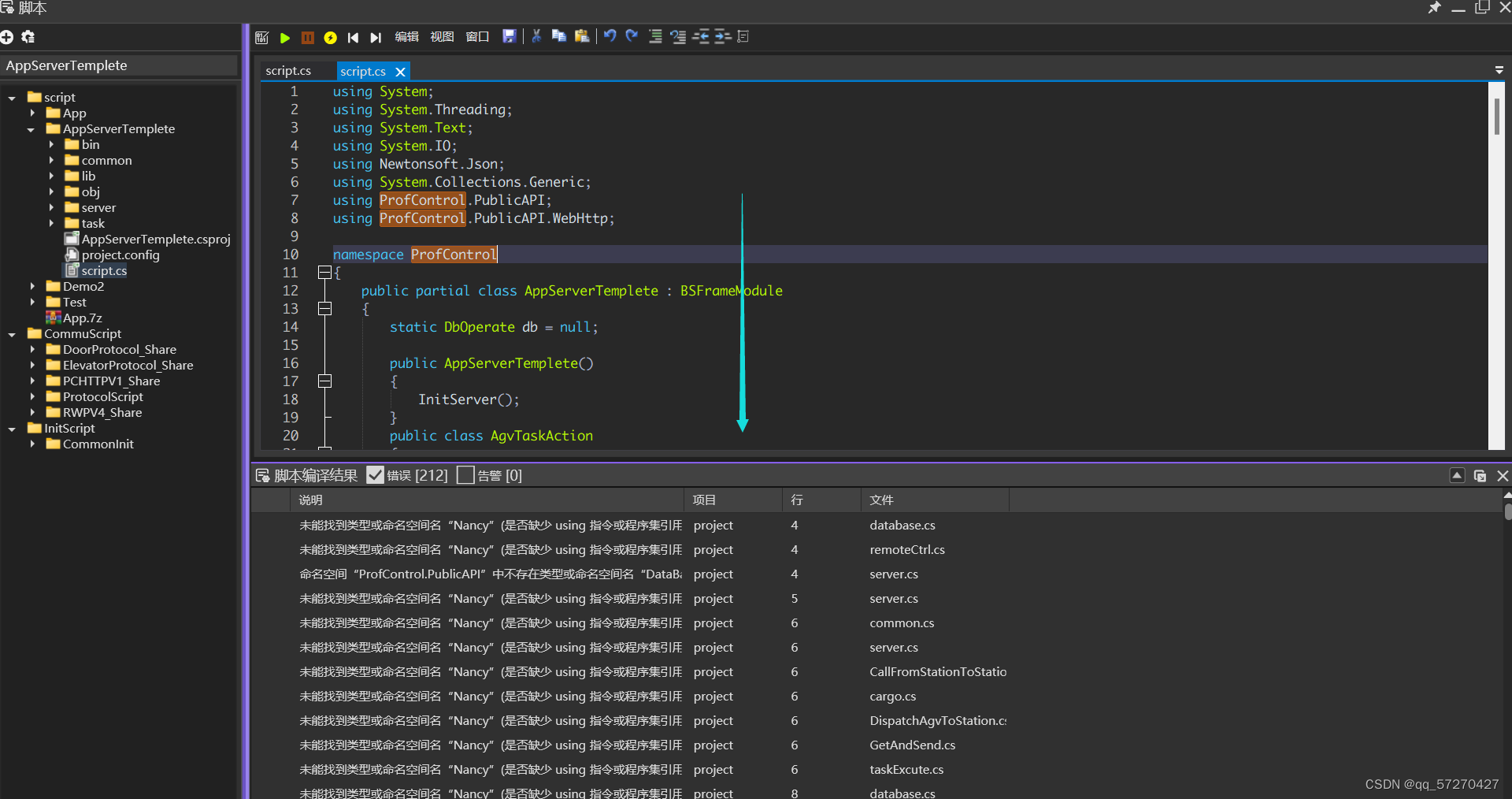Open project.config file in the tree
The height and width of the screenshot is (799, 1512).
click(x=120, y=255)
